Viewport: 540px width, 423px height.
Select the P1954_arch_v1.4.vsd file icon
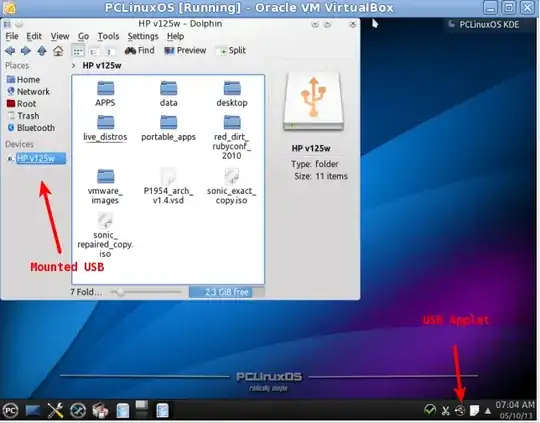click(x=168, y=176)
